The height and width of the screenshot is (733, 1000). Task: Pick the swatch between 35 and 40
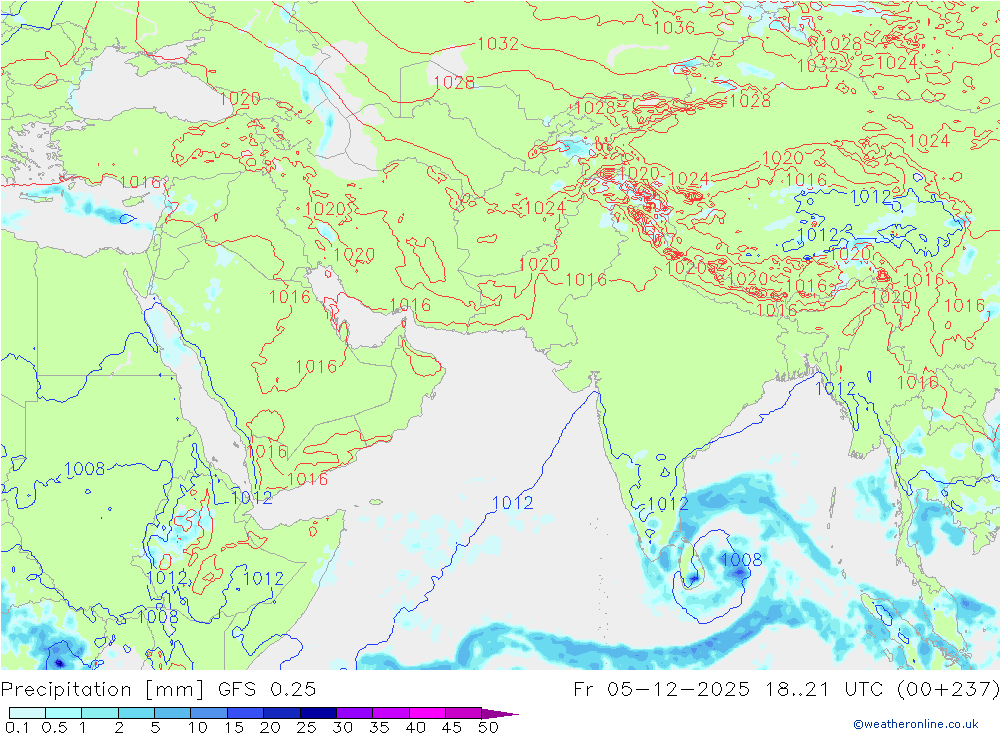pyautogui.click(x=390, y=713)
